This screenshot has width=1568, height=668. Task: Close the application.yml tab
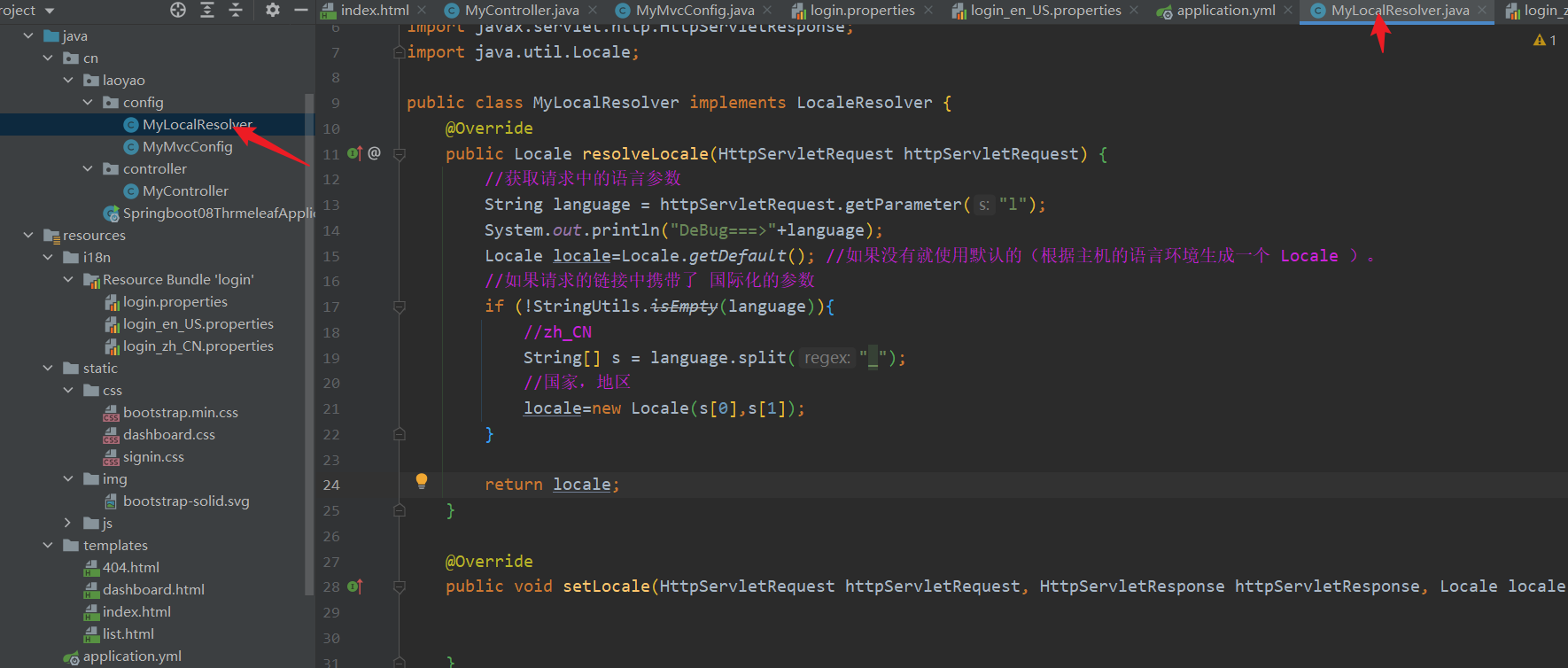tap(1288, 10)
